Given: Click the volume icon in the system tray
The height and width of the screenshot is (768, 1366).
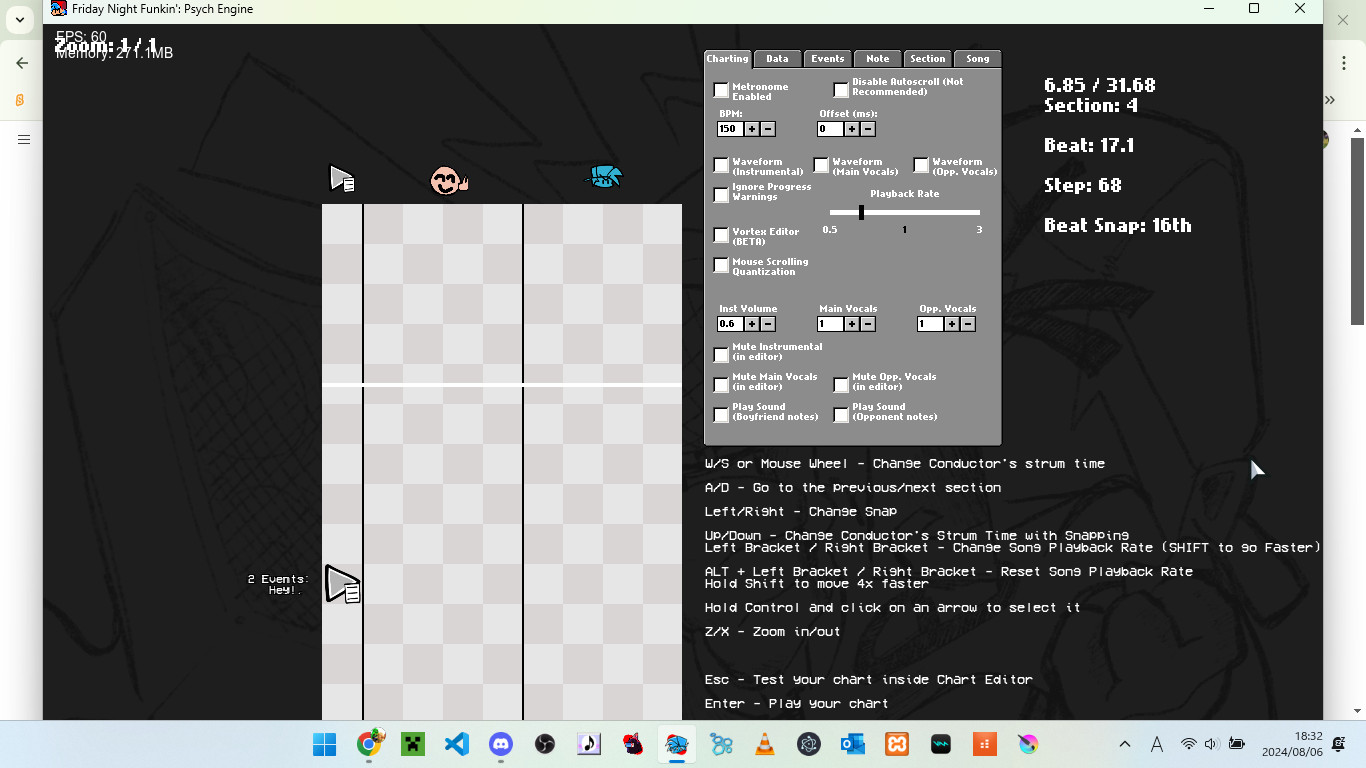Looking at the screenshot, I should click(x=1211, y=744).
